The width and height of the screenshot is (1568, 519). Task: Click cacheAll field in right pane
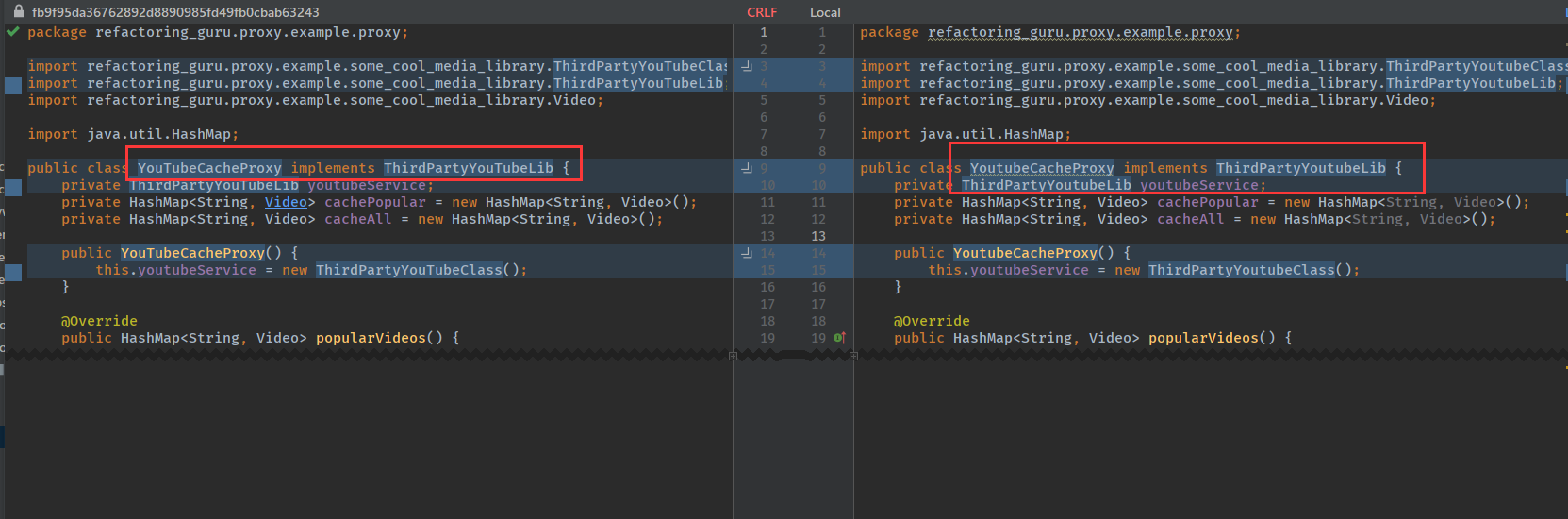click(x=1191, y=219)
